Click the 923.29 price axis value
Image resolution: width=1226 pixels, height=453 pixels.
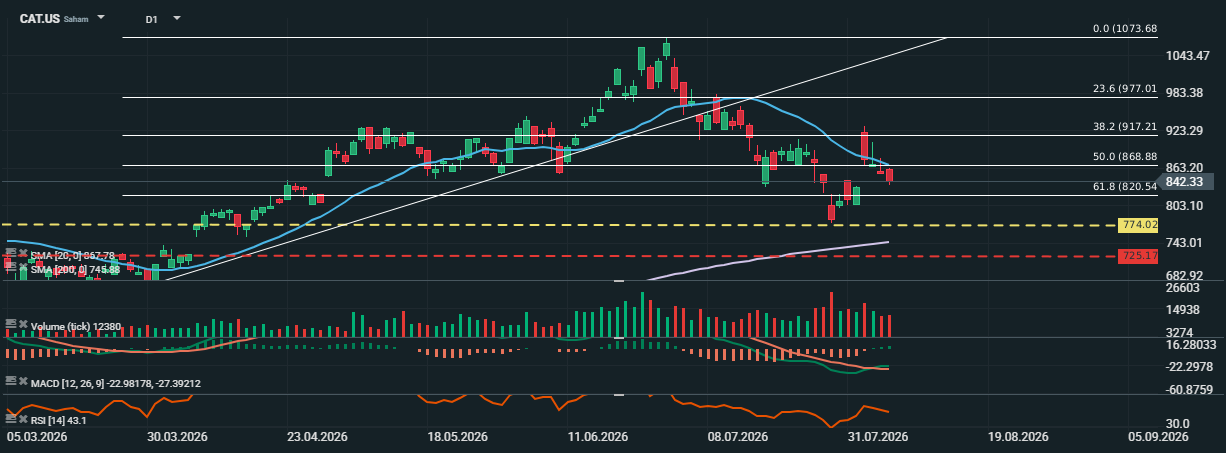pos(1187,130)
